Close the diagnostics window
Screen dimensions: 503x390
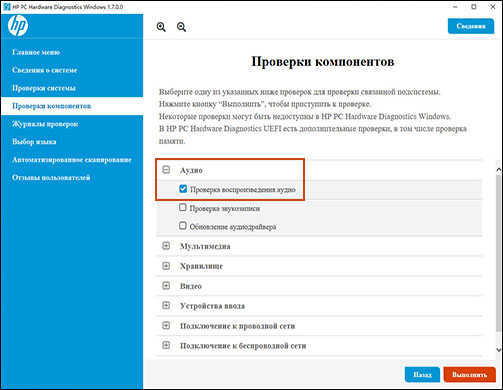493,7
